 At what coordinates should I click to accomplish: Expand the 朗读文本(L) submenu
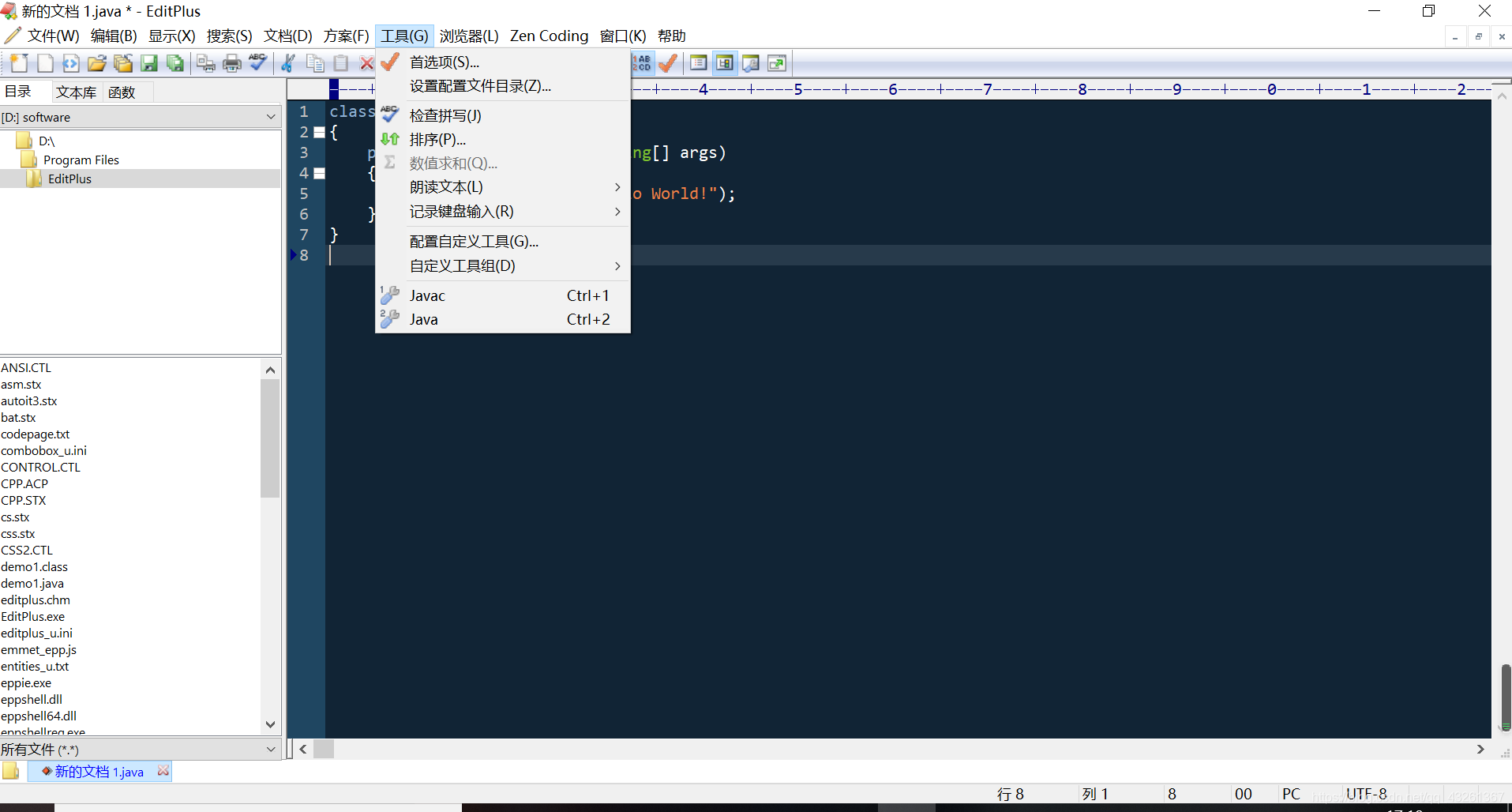(617, 187)
